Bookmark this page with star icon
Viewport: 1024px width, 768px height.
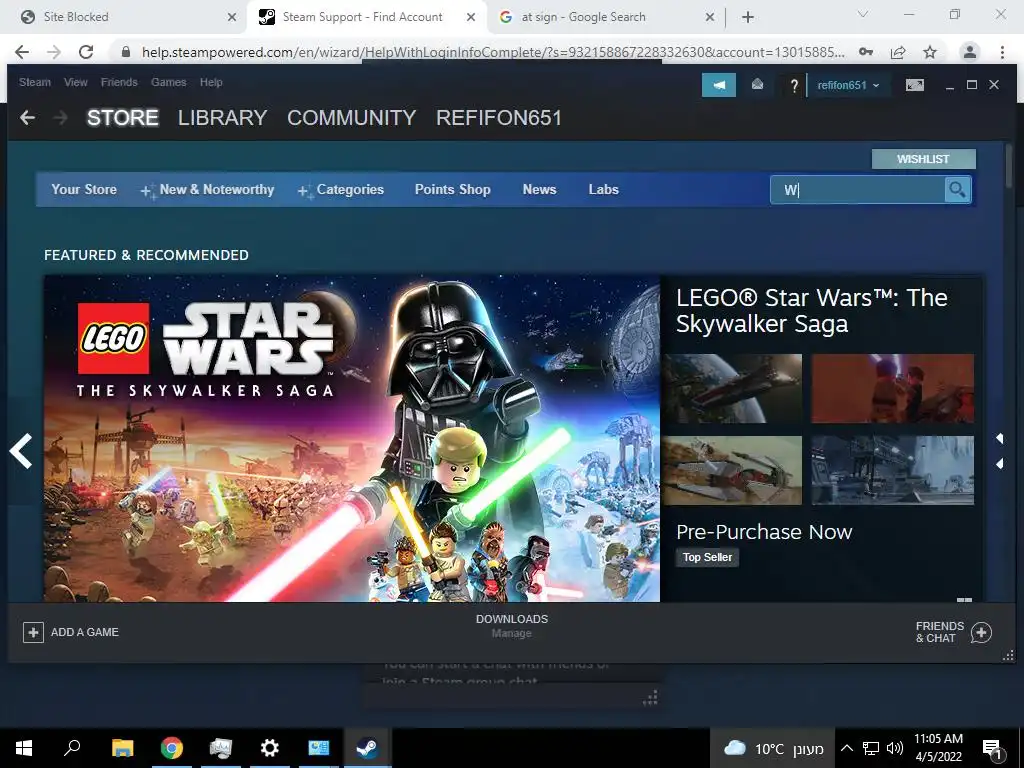pyautogui.click(x=930, y=52)
